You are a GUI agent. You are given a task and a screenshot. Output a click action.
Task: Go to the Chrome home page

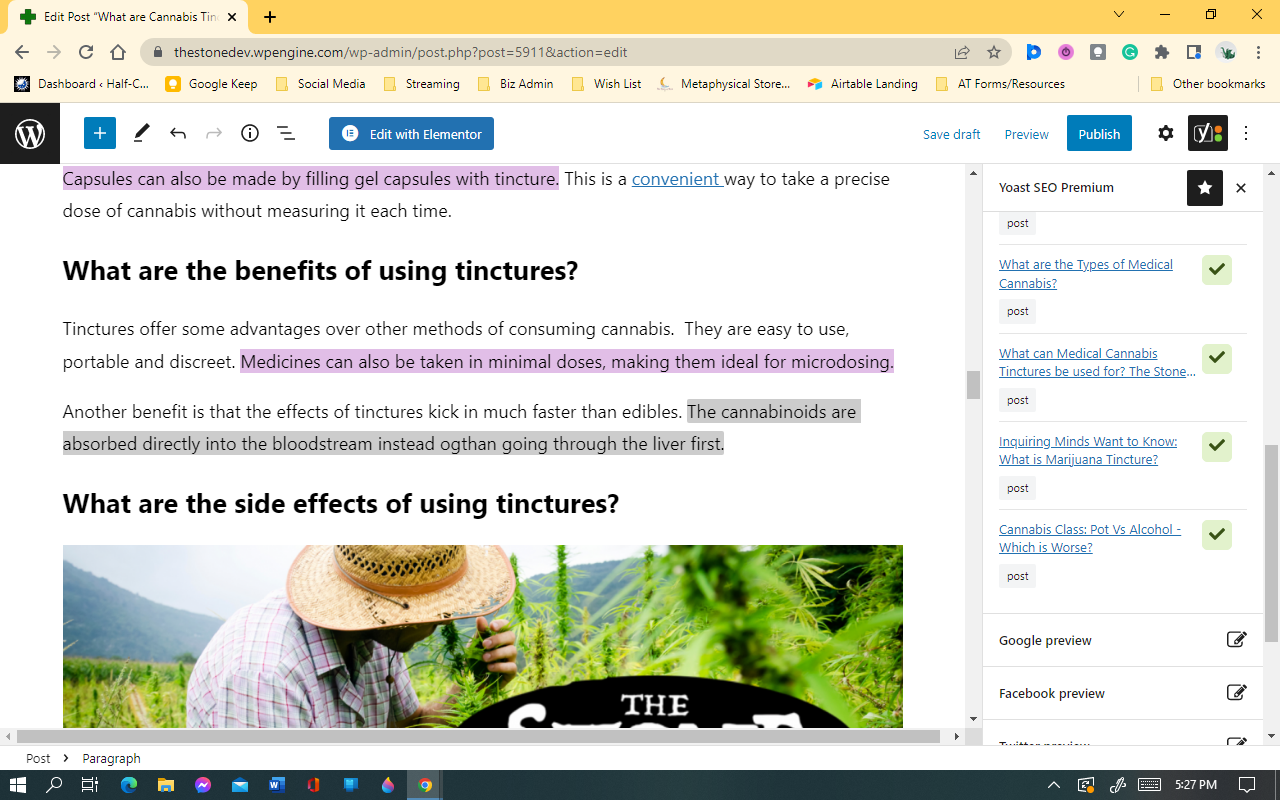click(x=118, y=52)
